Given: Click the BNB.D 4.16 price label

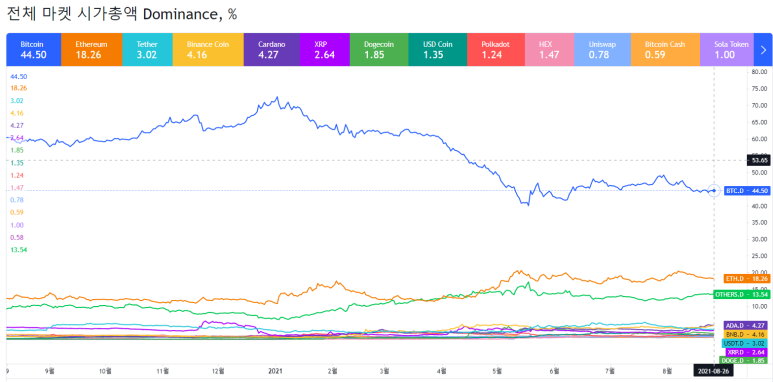Looking at the screenshot, I should coord(745,334).
